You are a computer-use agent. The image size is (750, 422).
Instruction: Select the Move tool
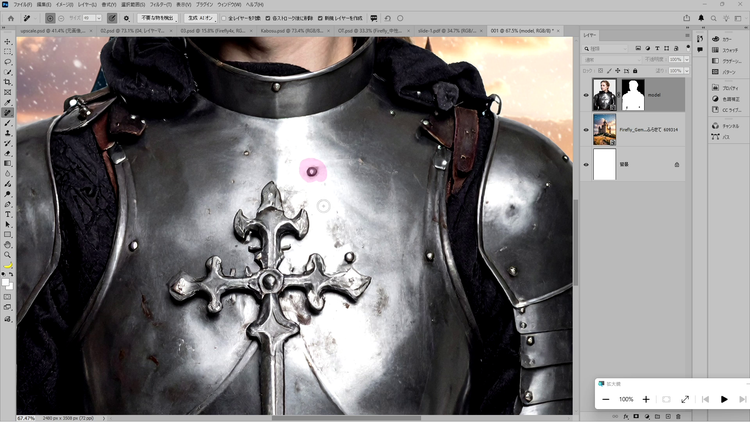8,41
